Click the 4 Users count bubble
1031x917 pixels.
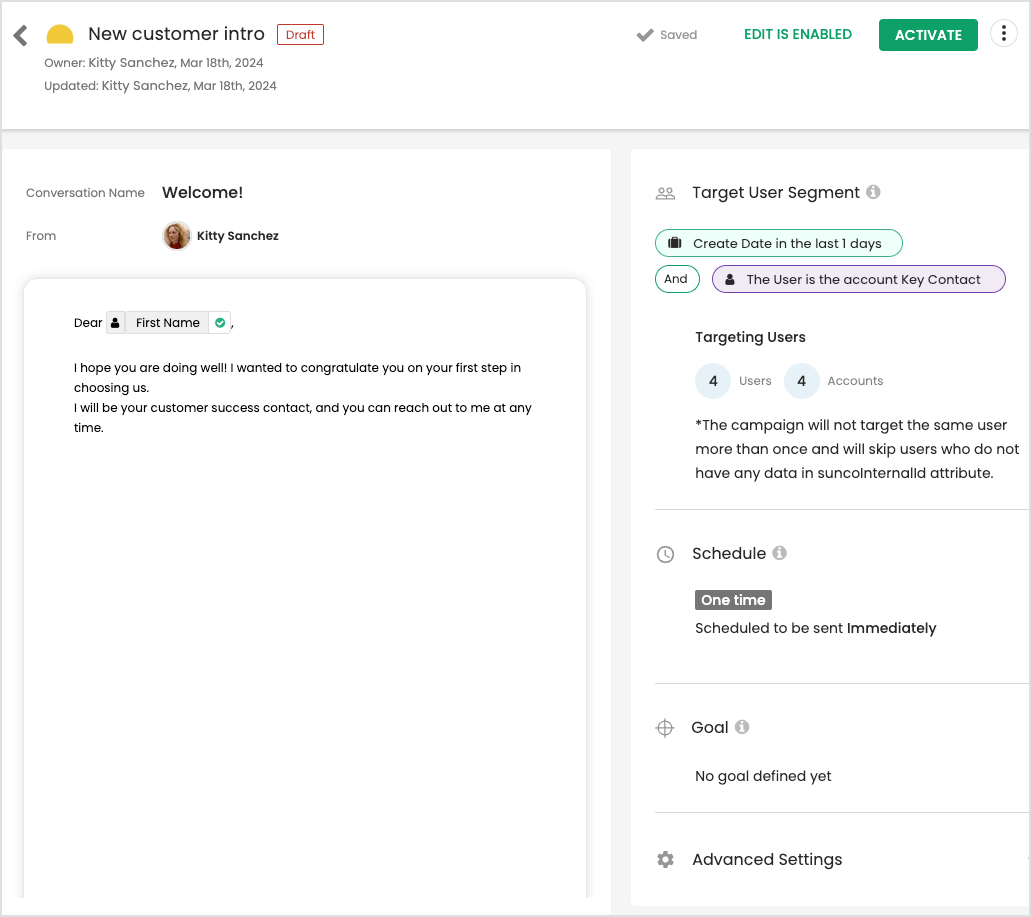point(713,381)
